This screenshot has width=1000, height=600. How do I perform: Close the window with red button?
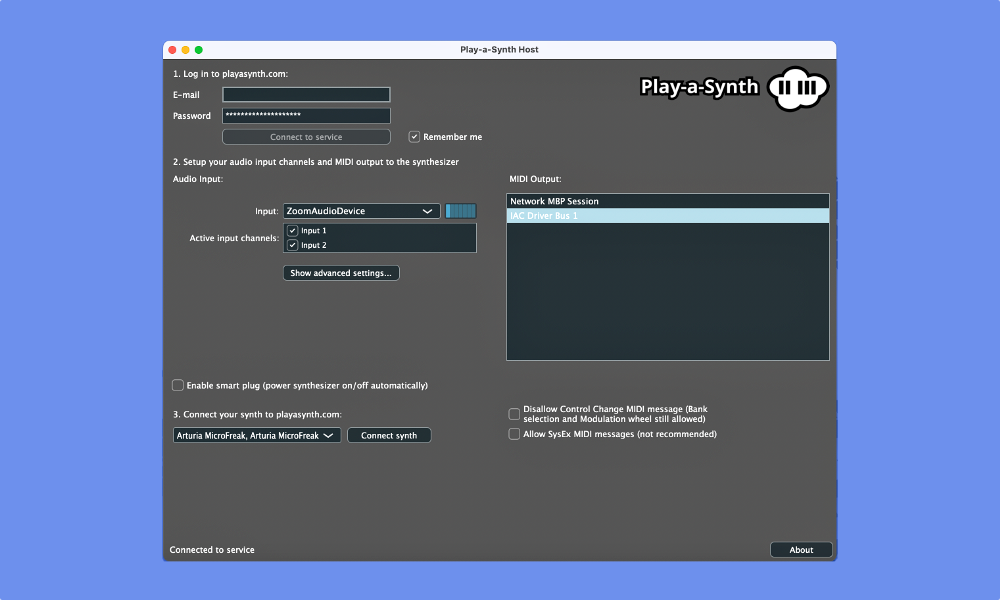172,50
